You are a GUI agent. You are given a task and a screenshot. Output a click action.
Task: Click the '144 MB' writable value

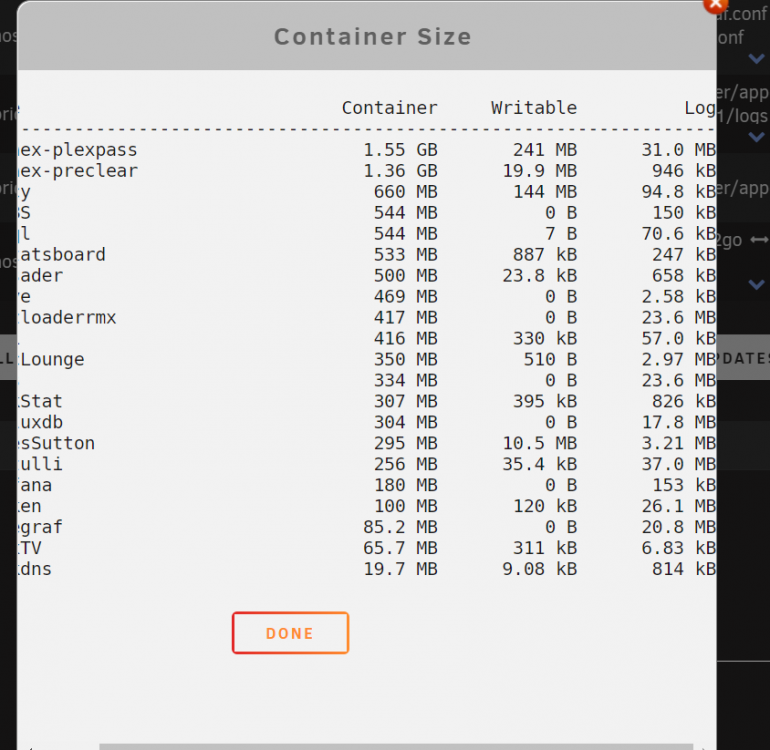tap(545, 192)
